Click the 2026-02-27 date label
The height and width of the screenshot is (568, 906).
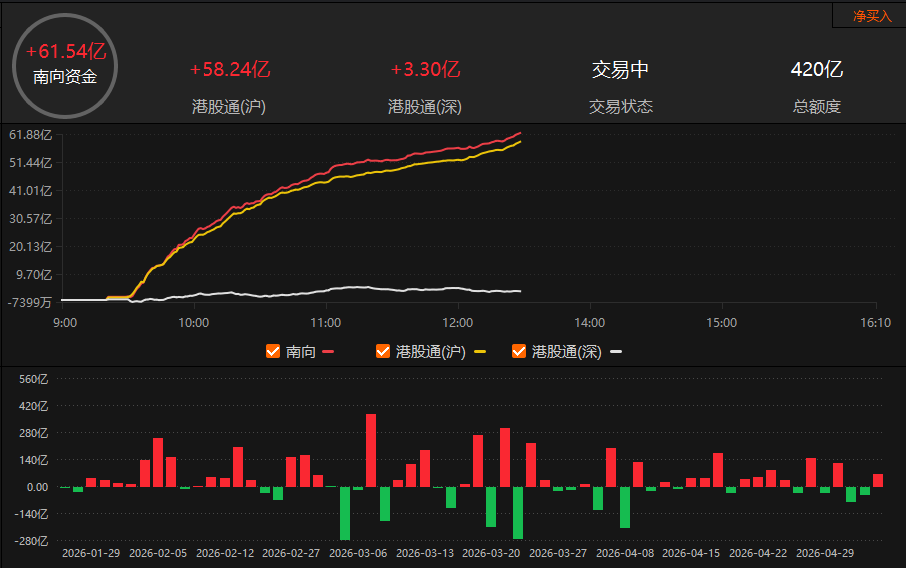(291, 553)
